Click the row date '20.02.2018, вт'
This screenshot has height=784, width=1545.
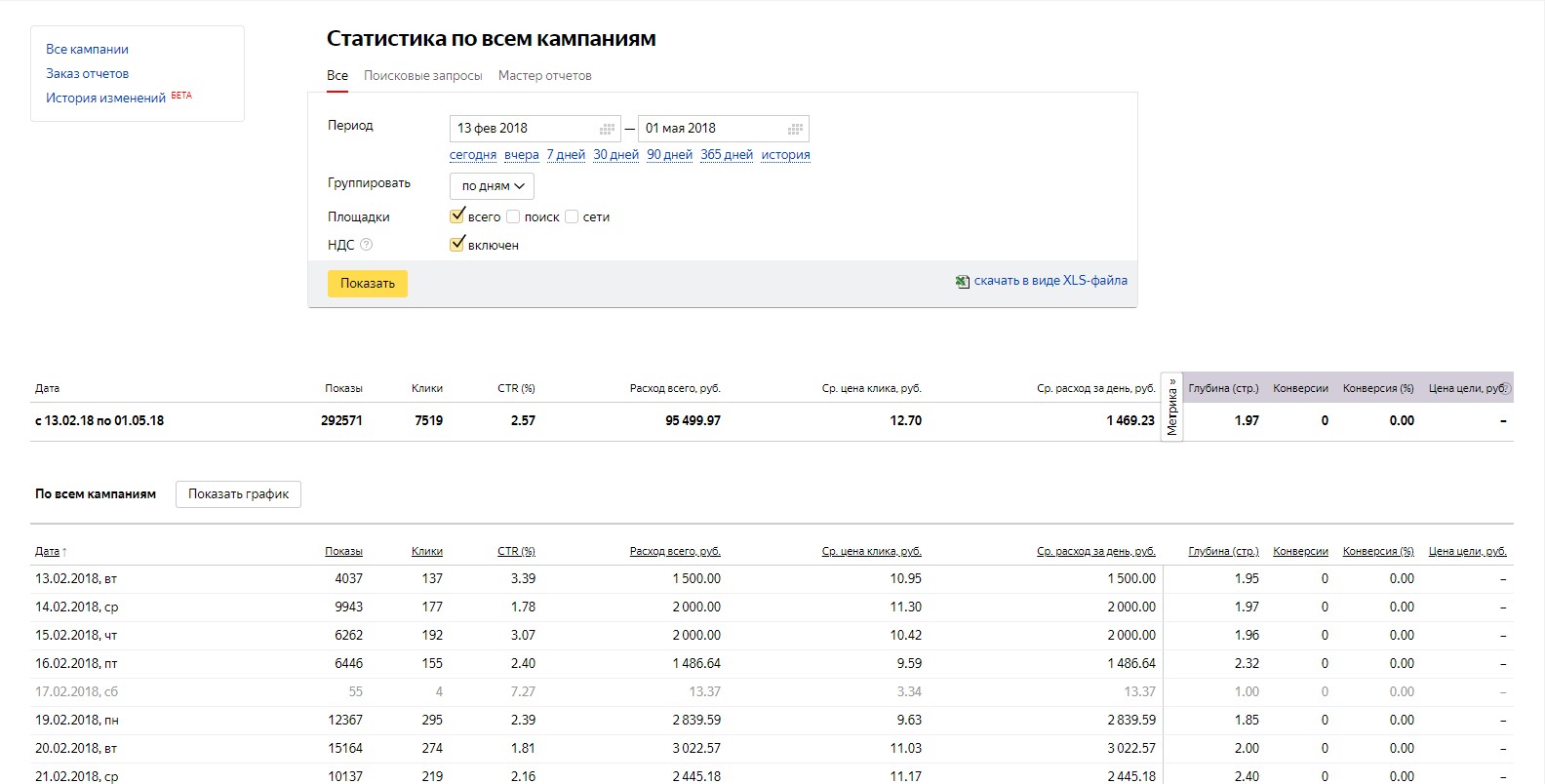(76, 748)
